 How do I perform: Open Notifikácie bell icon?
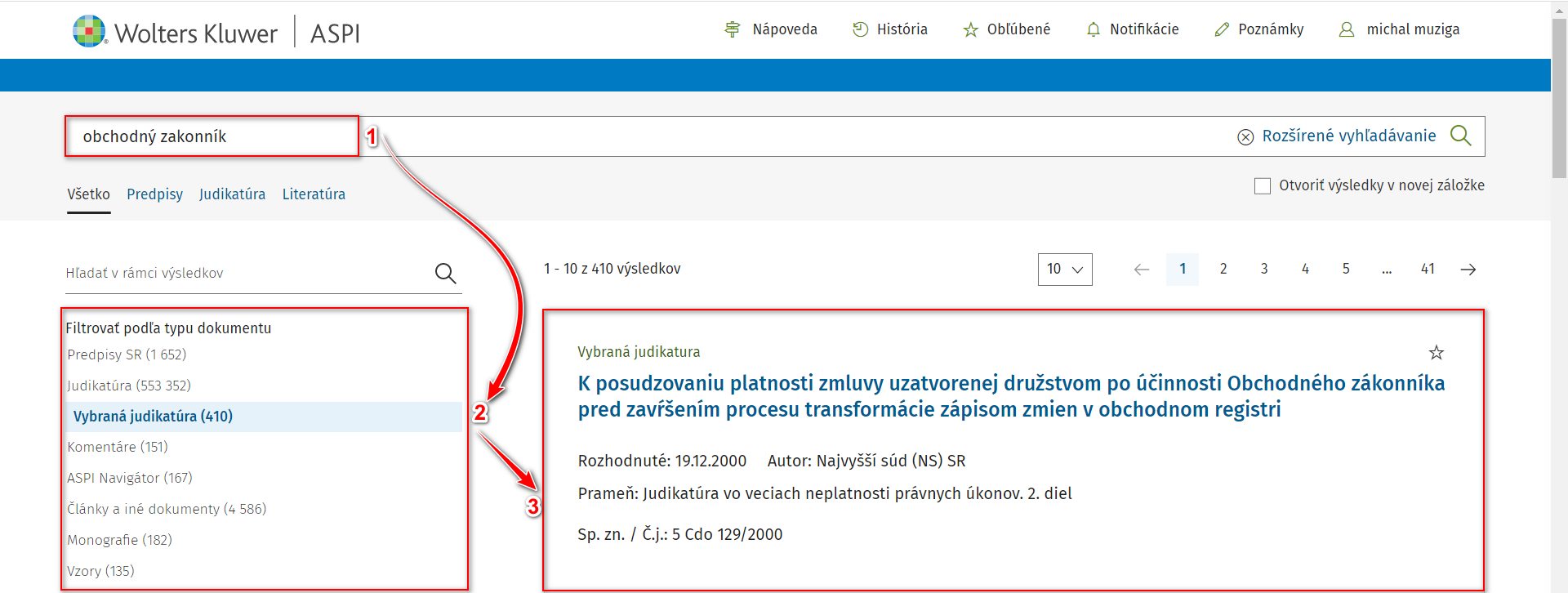tap(1094, 29)
